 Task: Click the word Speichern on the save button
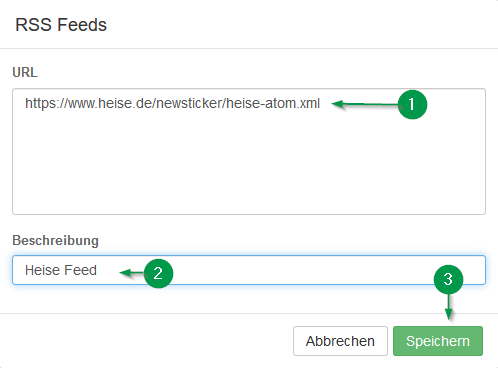[438, 341]
